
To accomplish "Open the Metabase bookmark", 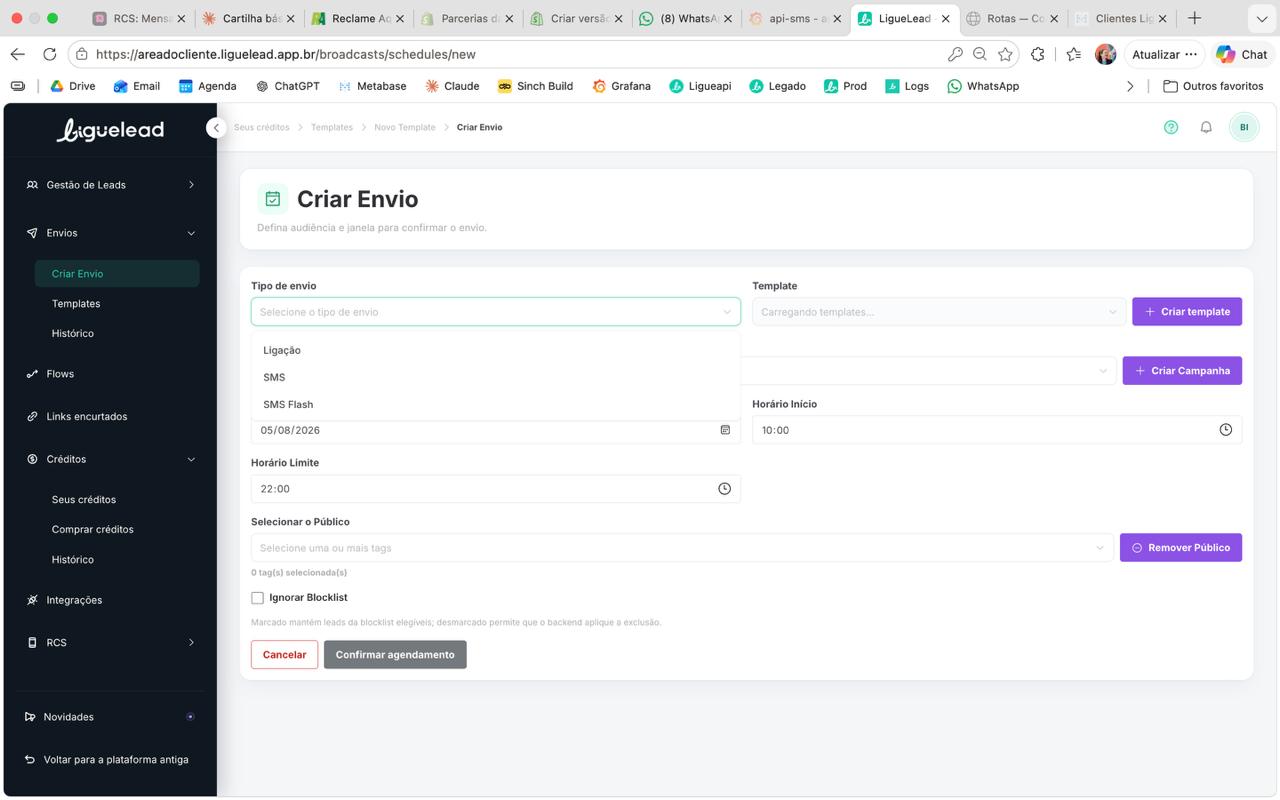I will [x=372, y=86].
